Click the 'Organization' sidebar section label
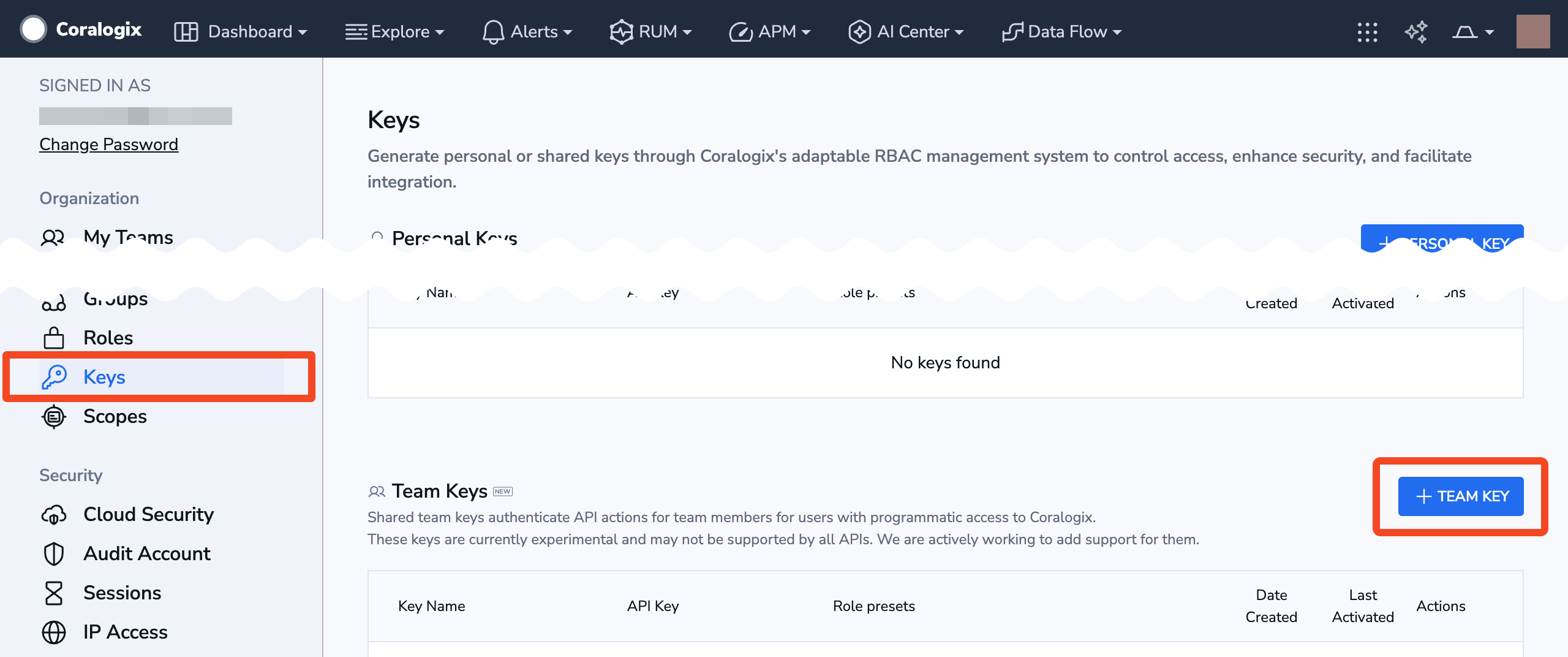Screen dimensions: 1568x657 click(89, 199)
